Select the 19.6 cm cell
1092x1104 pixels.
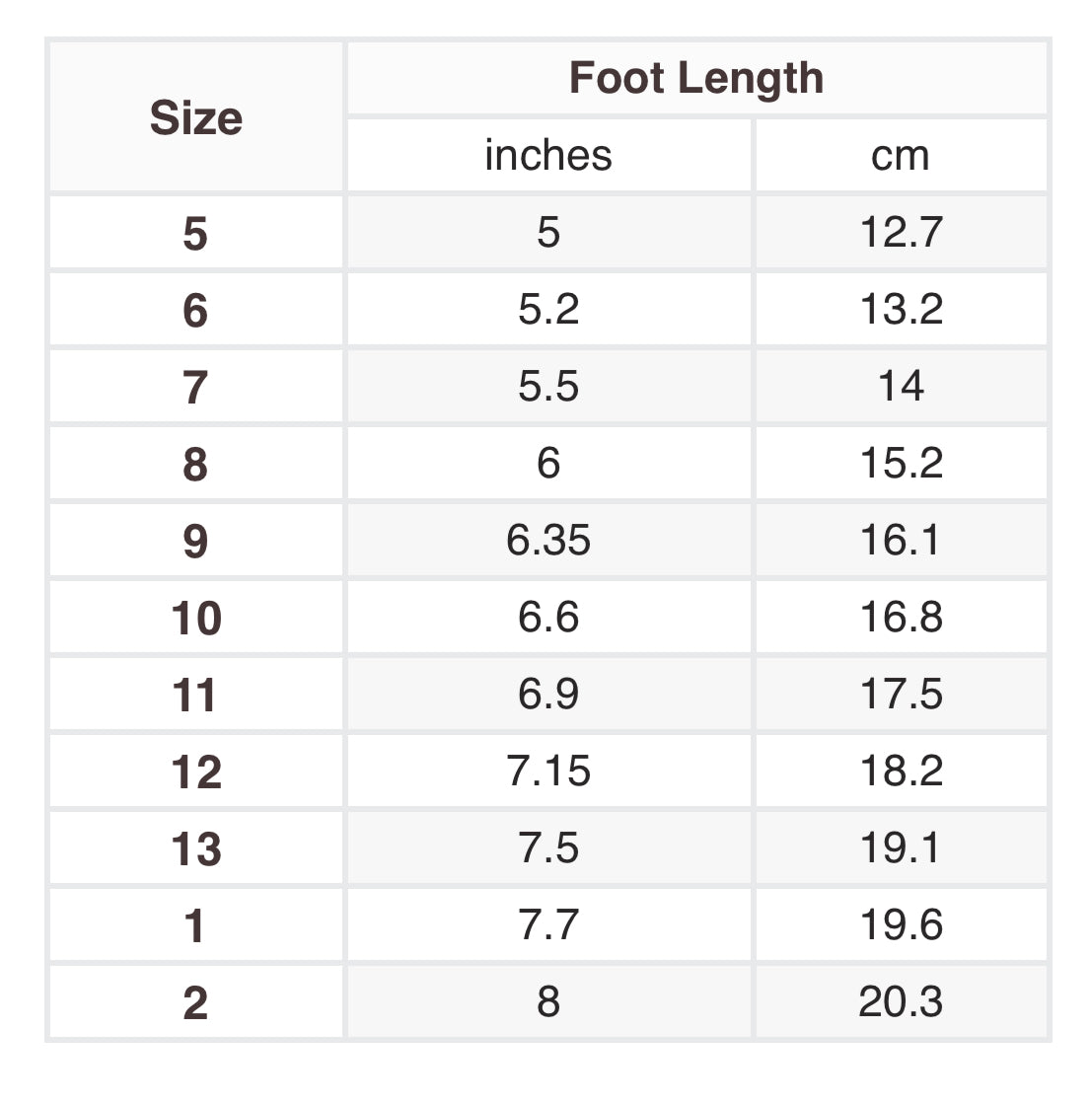click(901, 925)
